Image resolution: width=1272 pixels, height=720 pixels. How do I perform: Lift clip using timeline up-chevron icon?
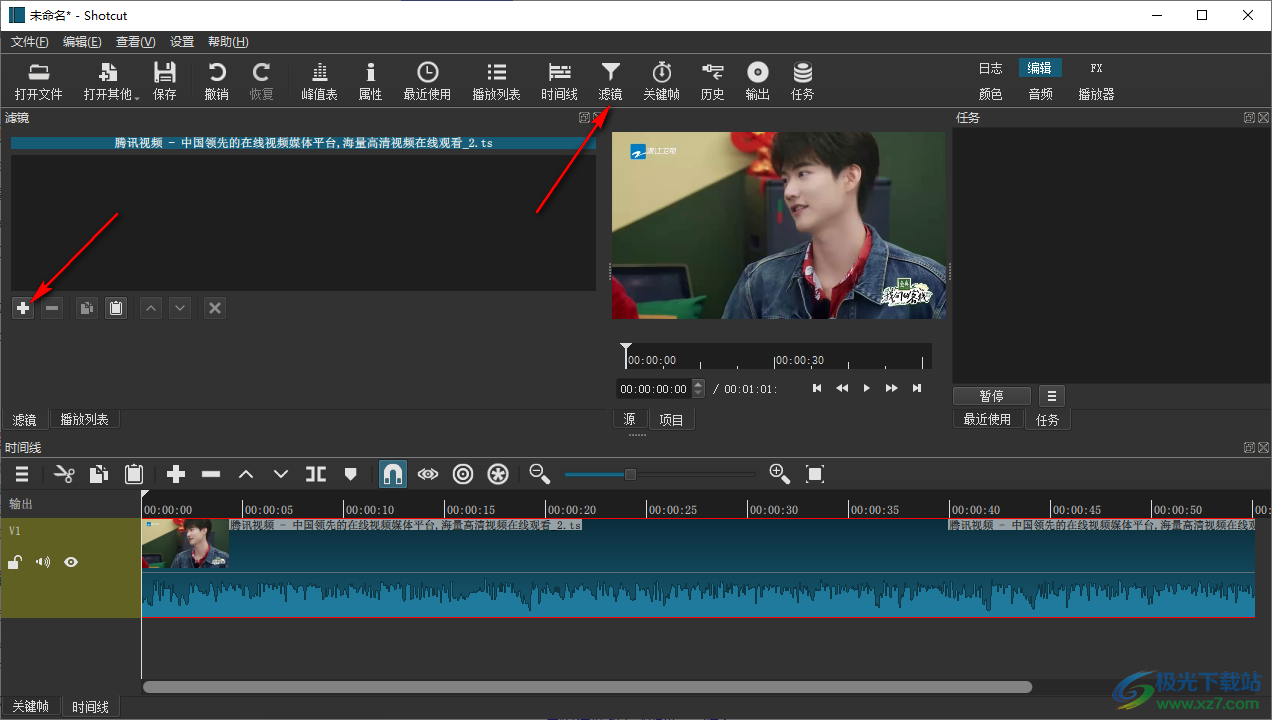[246, 474]
